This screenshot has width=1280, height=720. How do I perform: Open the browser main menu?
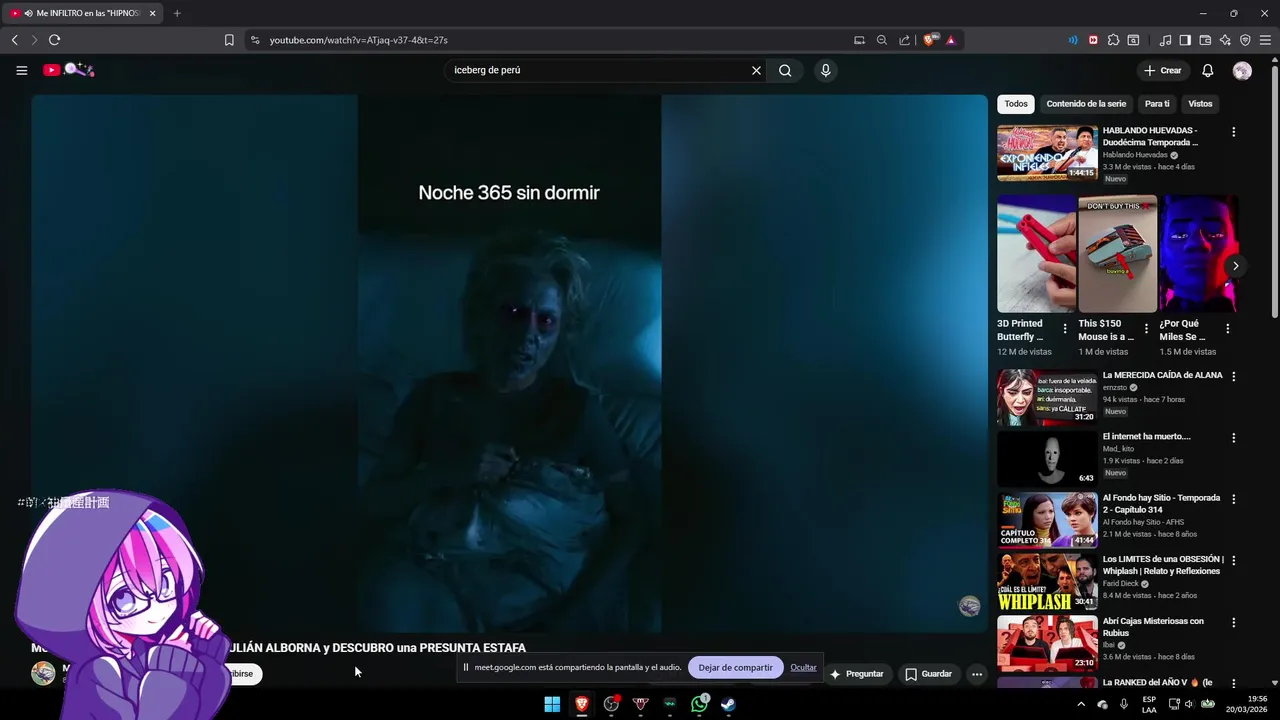click(x=1265, y=40)
